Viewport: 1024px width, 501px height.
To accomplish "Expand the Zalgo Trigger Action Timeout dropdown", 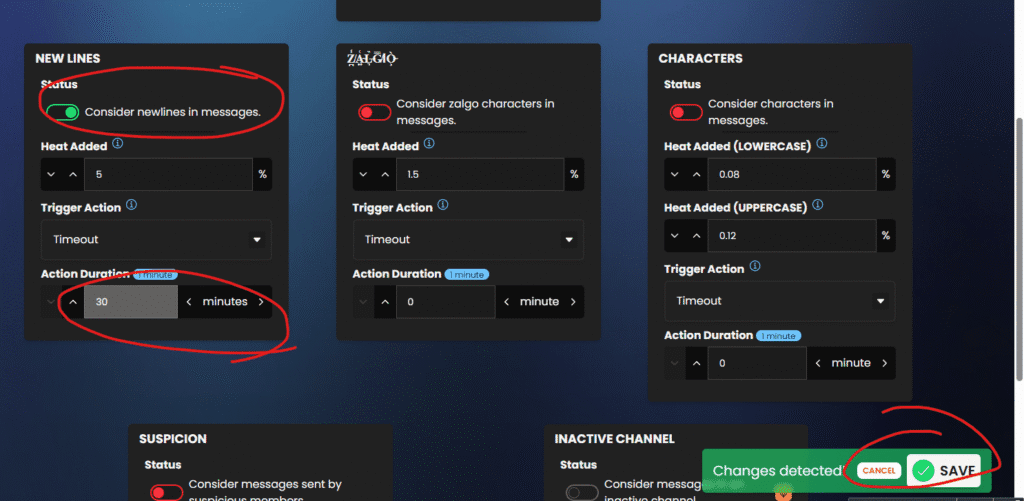I will pos(468,240).
